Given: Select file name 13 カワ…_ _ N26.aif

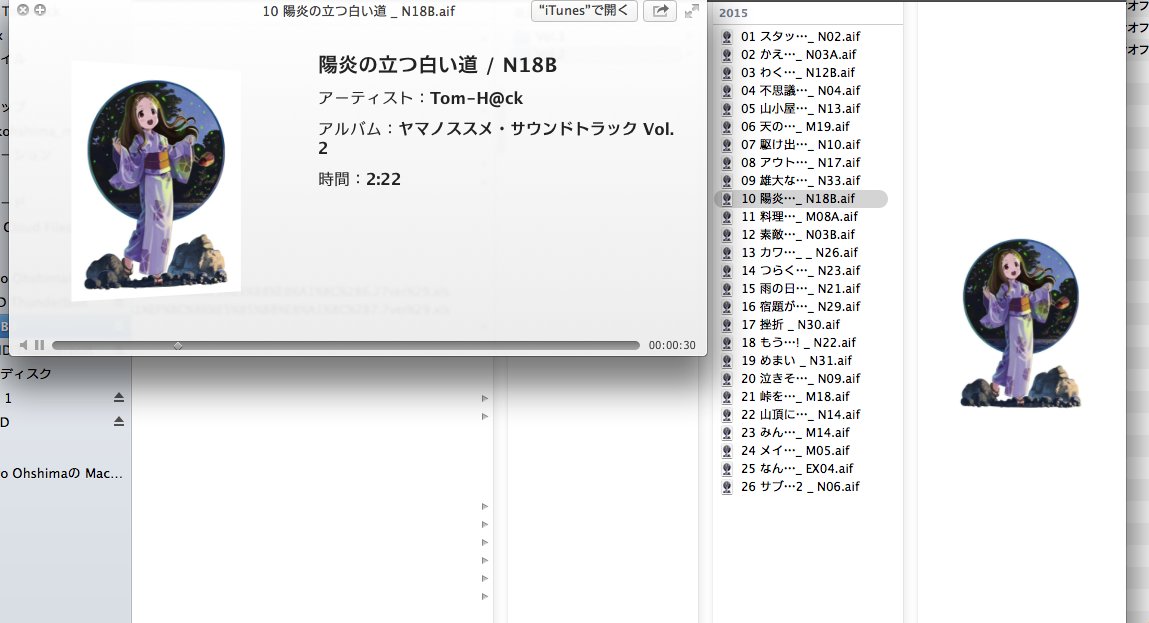Looking at the screenshot, I should [x=799, y=253].
